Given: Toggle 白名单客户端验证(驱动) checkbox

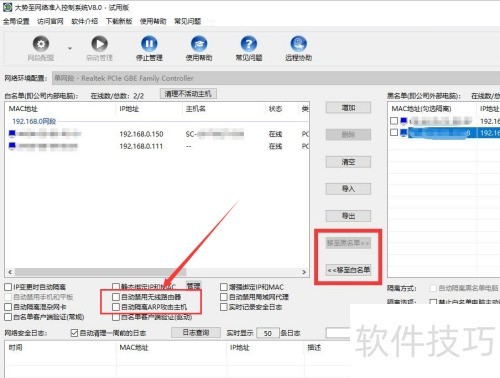Looking at the screenshot, I should coord(116,317).
